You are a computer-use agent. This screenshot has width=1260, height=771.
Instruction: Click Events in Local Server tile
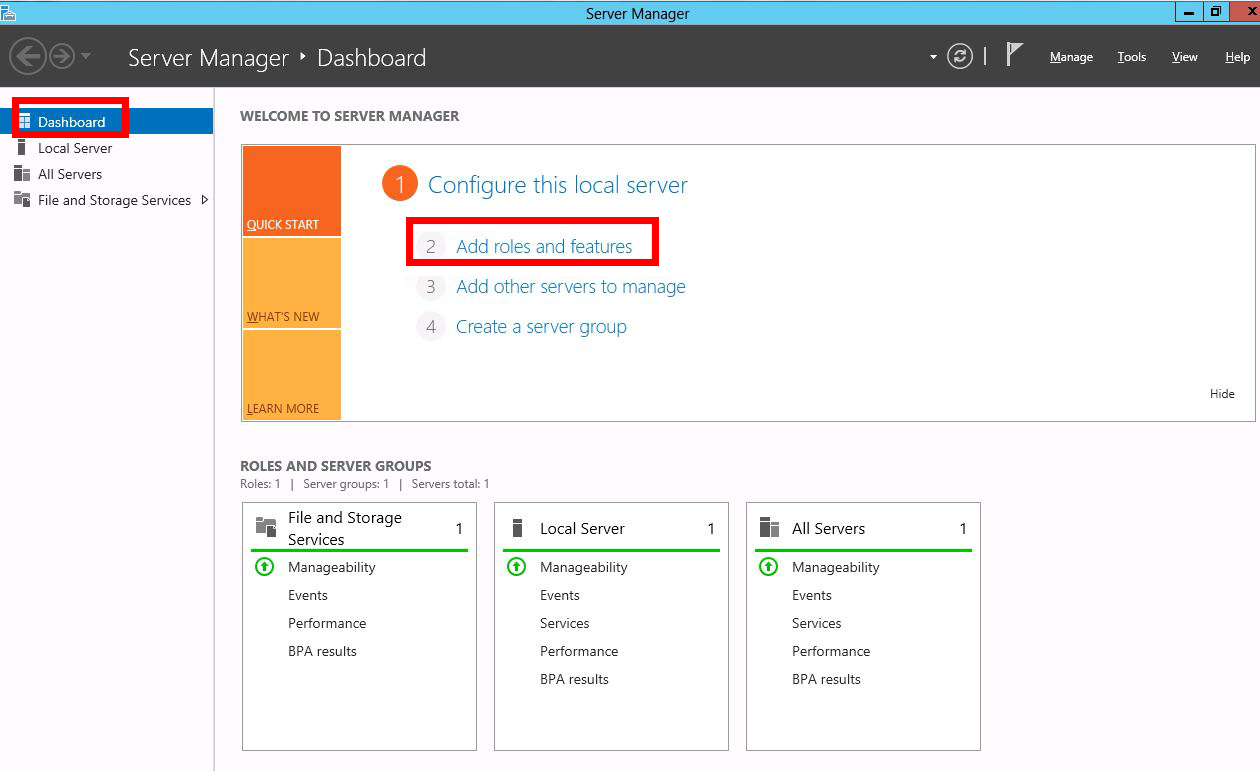(560, 595)
